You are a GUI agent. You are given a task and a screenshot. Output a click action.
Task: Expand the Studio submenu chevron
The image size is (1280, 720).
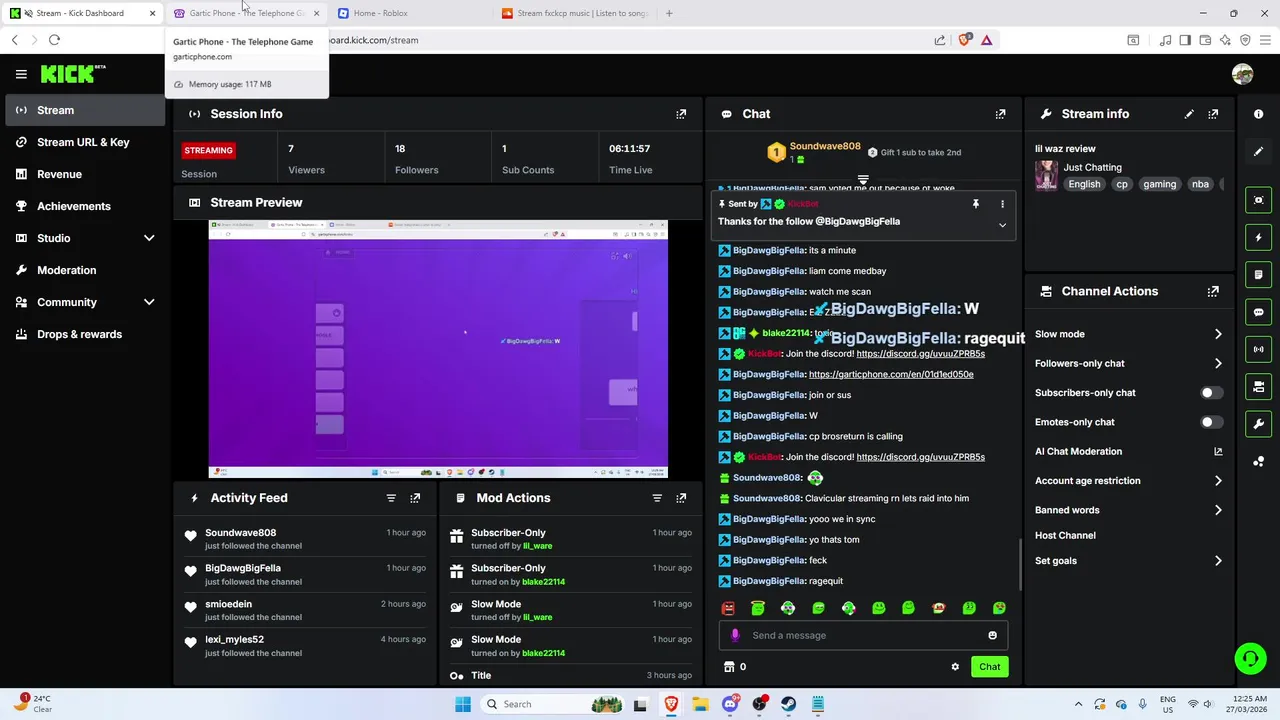click(x=149, y=238)
